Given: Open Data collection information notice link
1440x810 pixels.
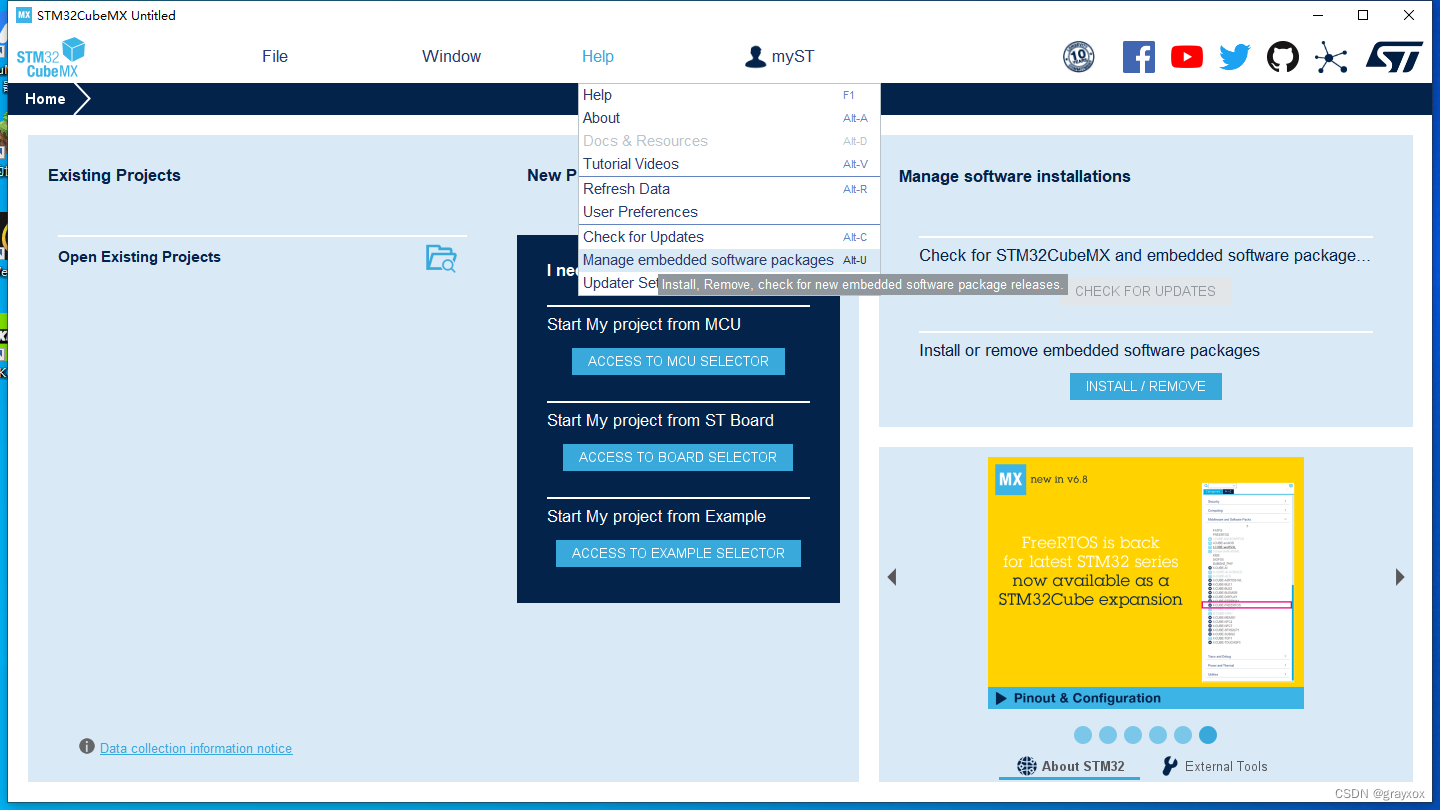Looking at the screenshot, I should click(196, 748).
